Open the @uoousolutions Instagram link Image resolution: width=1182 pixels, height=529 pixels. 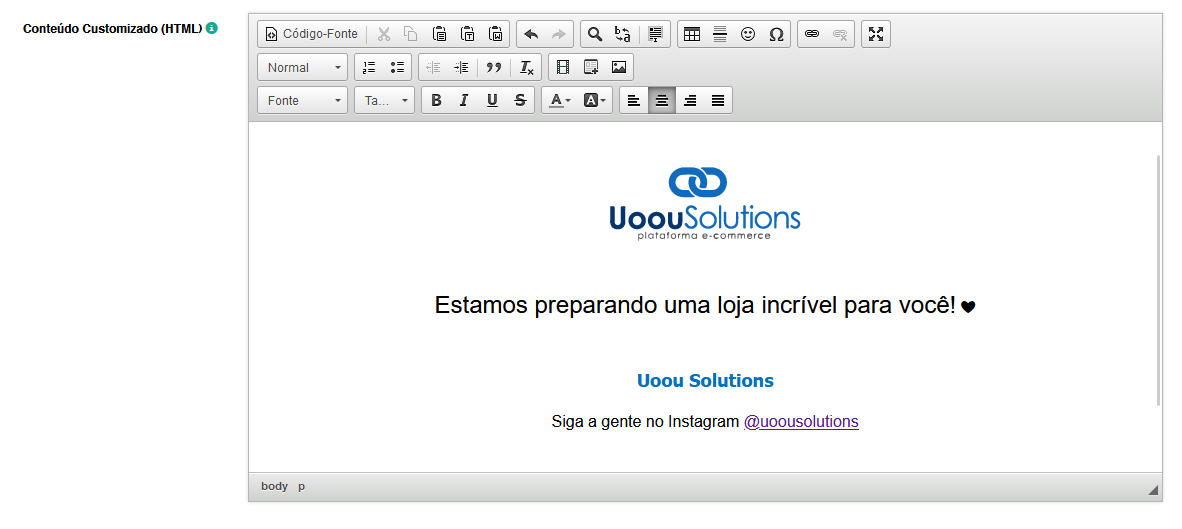tap(801, 421)
